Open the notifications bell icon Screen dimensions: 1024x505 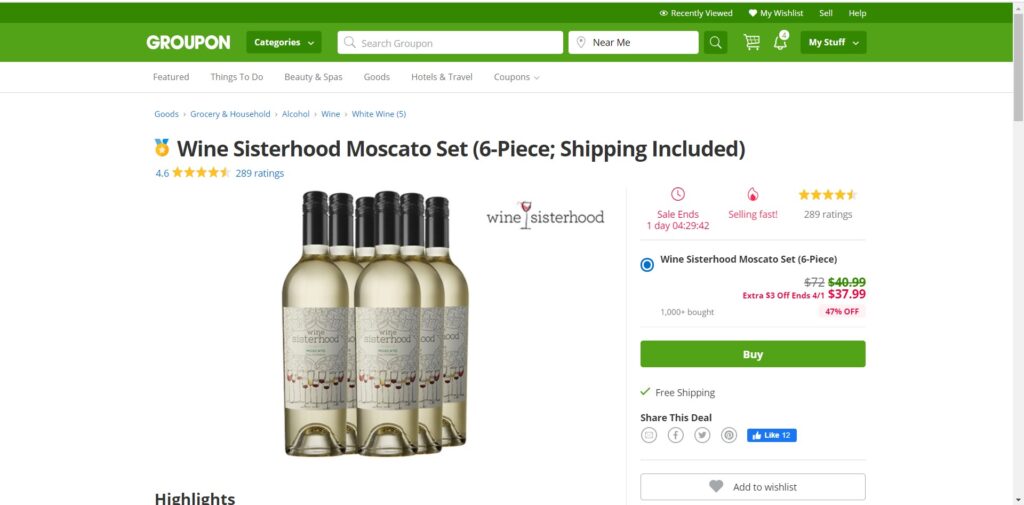(x=780, y=42)
